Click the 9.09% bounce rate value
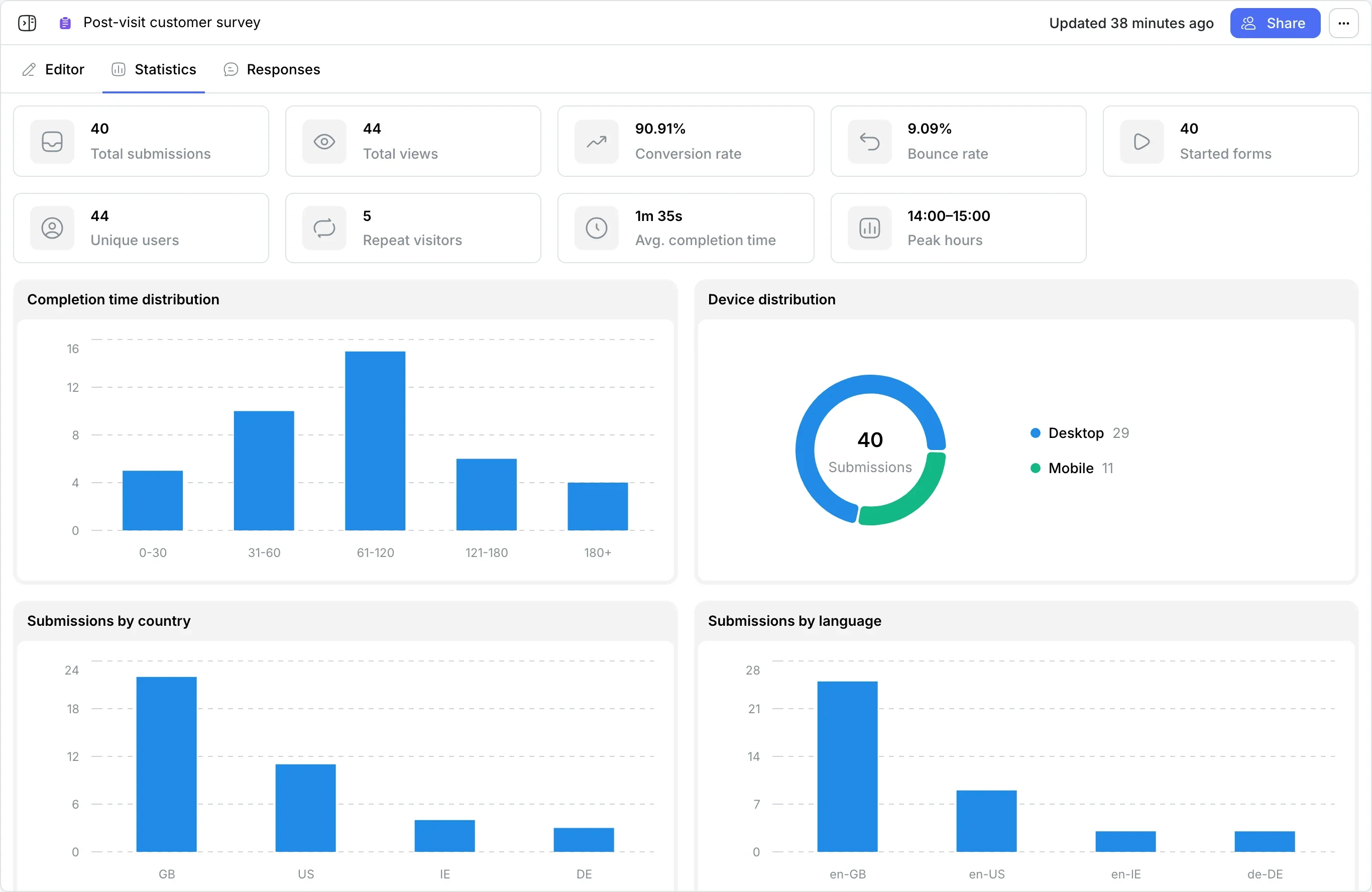Viewport: 1372px width, 892px height. (929, 129)
